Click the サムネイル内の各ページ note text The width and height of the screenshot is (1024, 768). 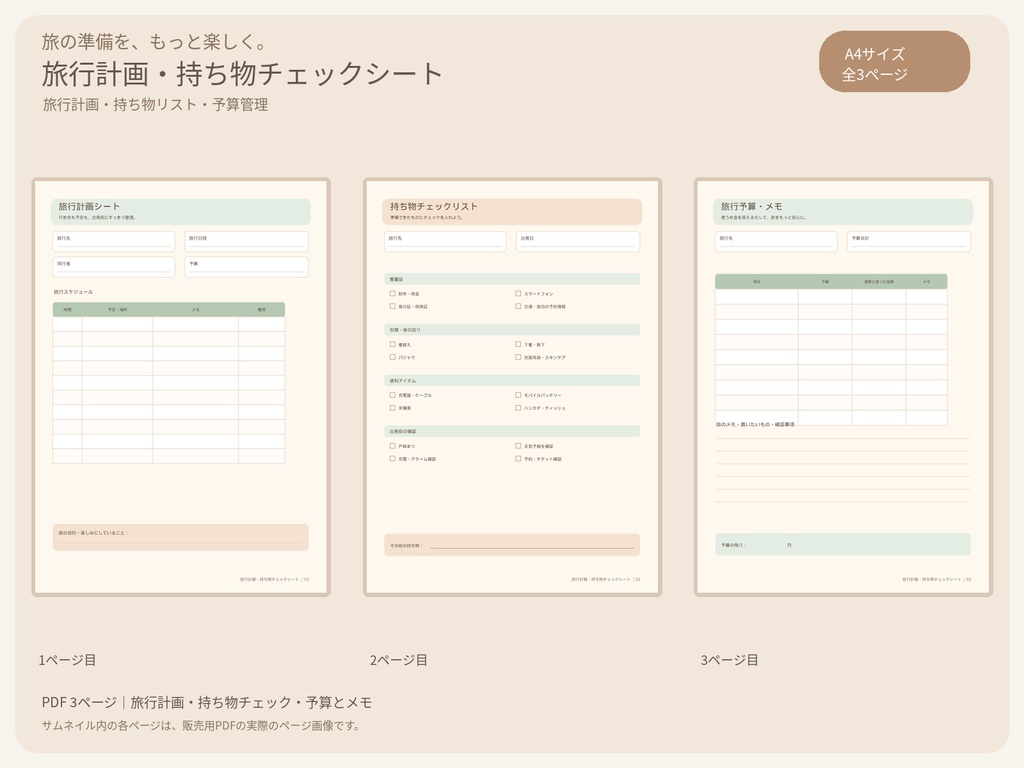click(x=201, y=726)
